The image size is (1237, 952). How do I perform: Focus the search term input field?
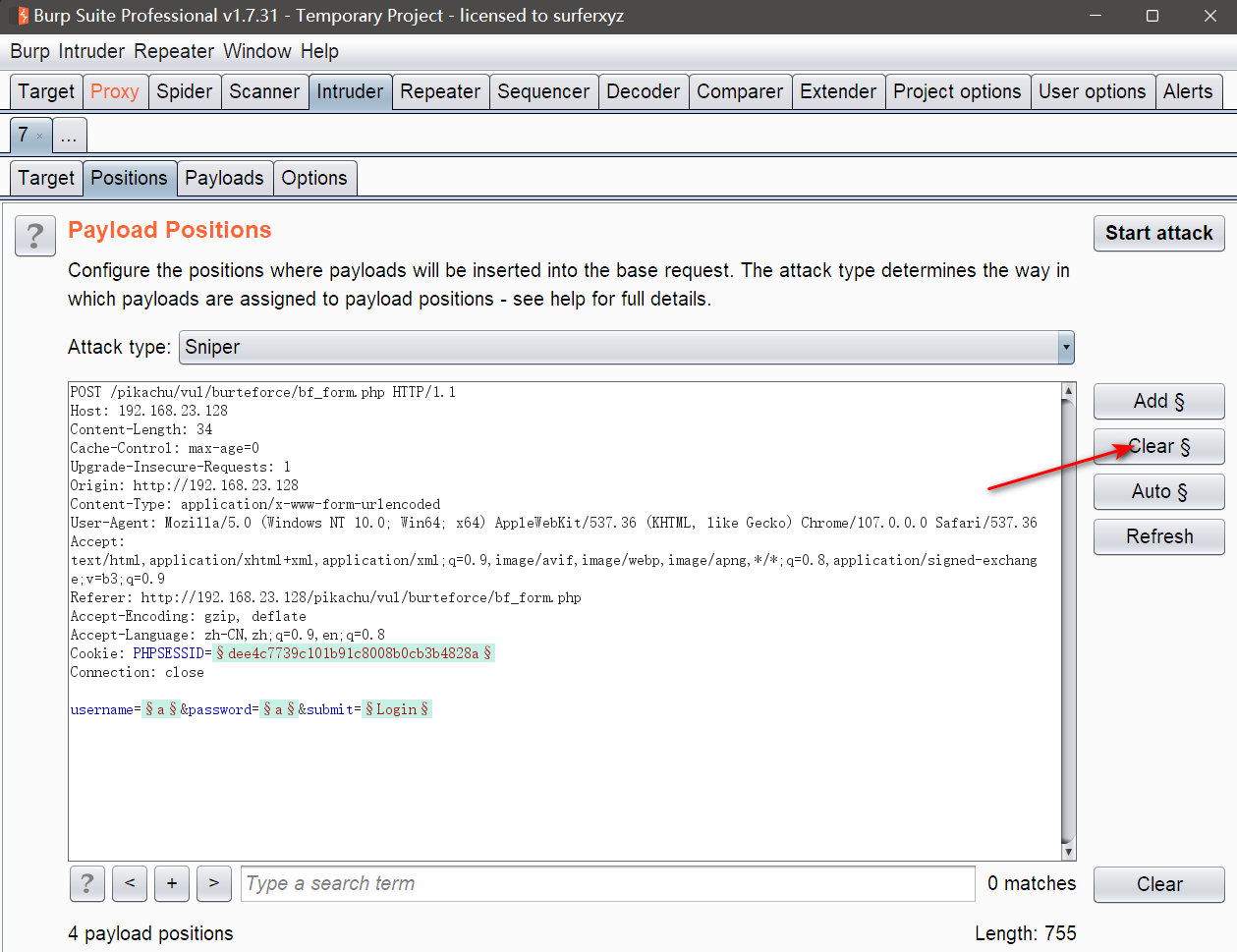[x=607, y=883]
